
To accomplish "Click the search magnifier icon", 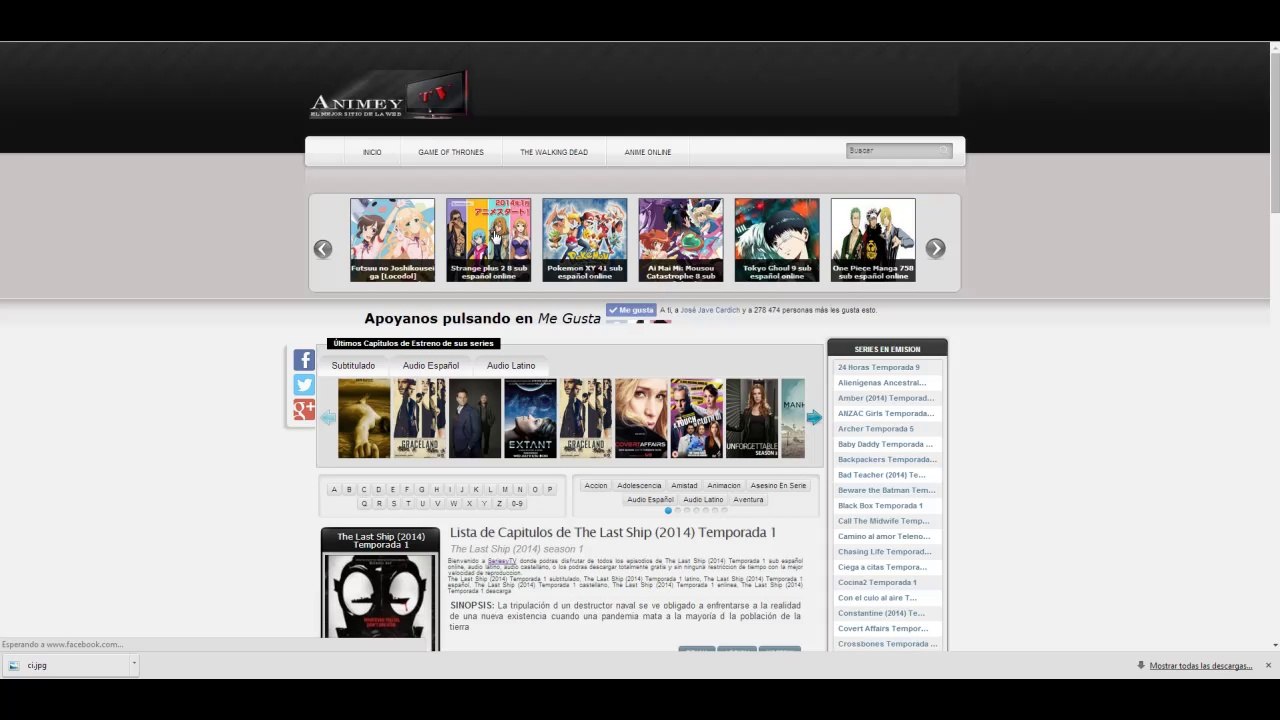I will tap(943, 151).
